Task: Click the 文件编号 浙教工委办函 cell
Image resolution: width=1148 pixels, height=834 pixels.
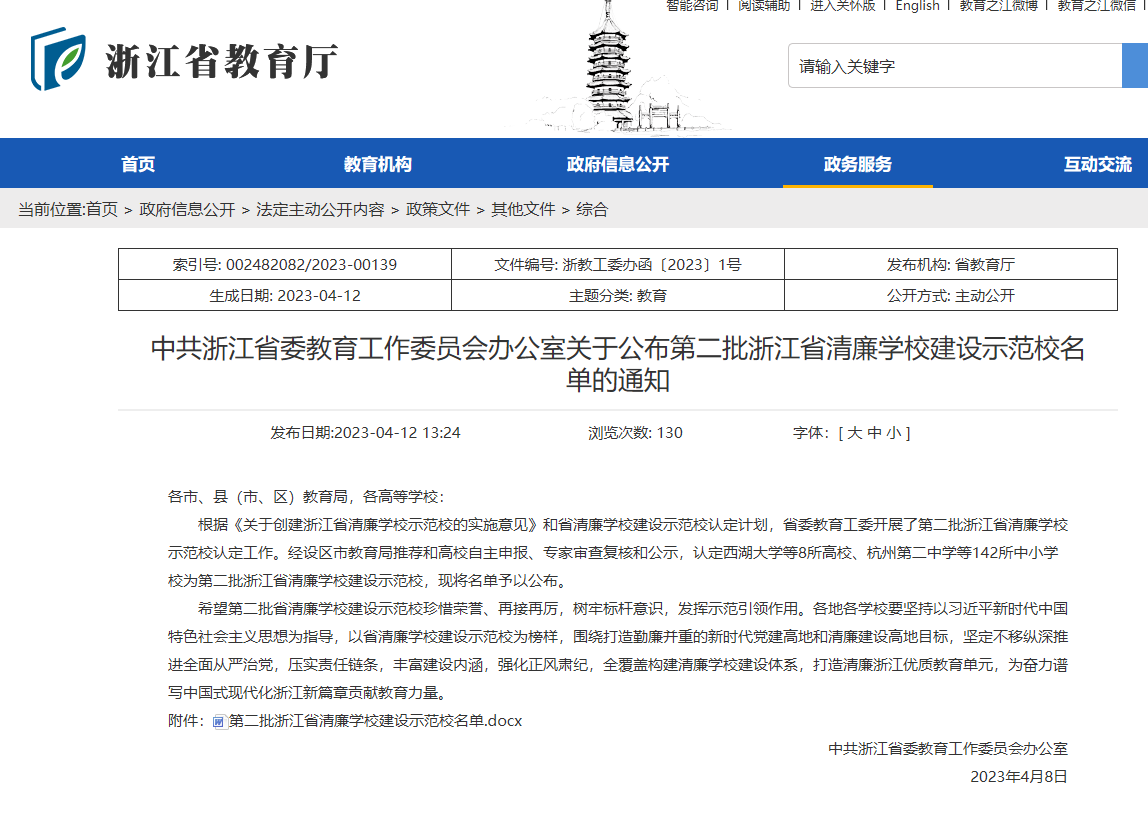Action: click(x=618, y=264)
